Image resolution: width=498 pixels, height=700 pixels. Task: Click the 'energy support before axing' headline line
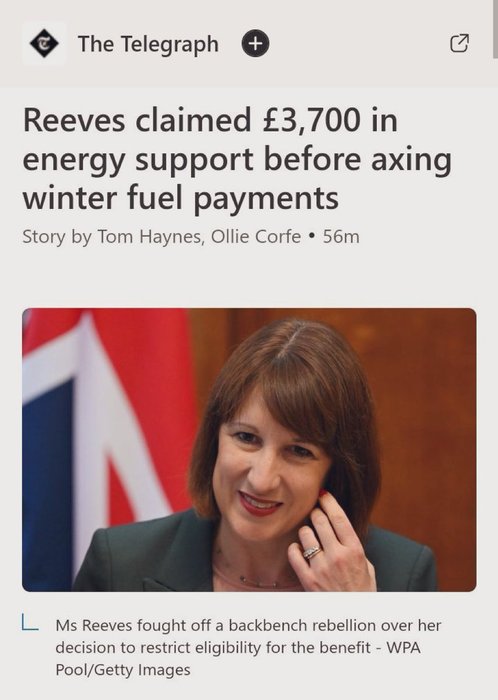[237, 159]
